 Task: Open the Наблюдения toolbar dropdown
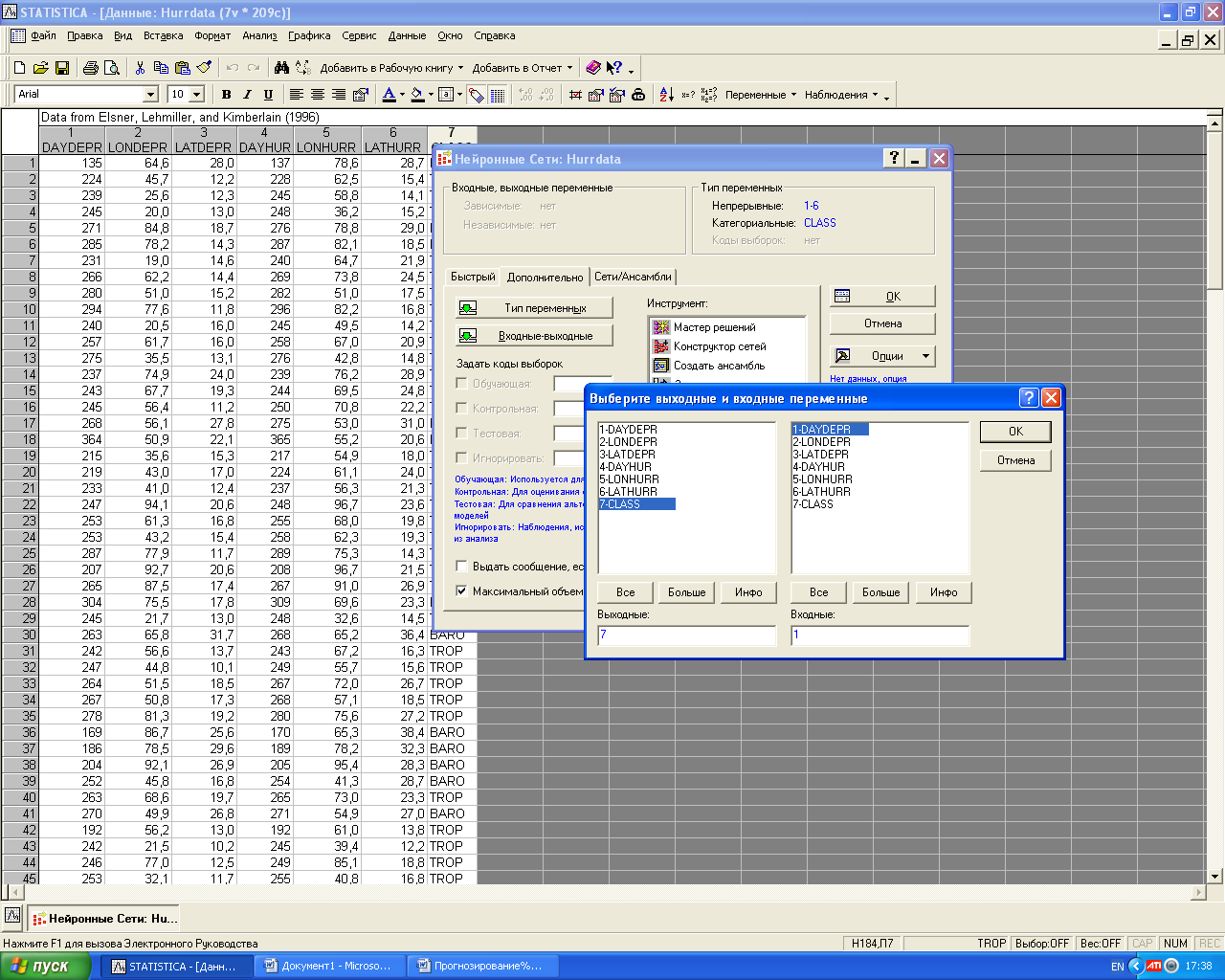(x=842, y=95)
